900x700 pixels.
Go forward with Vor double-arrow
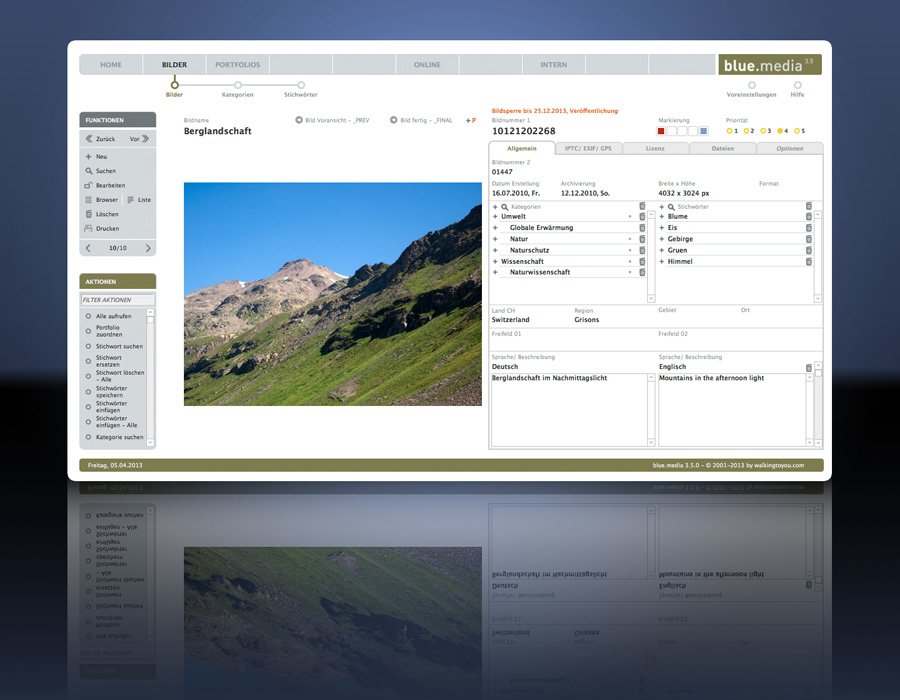pos(146,139)
